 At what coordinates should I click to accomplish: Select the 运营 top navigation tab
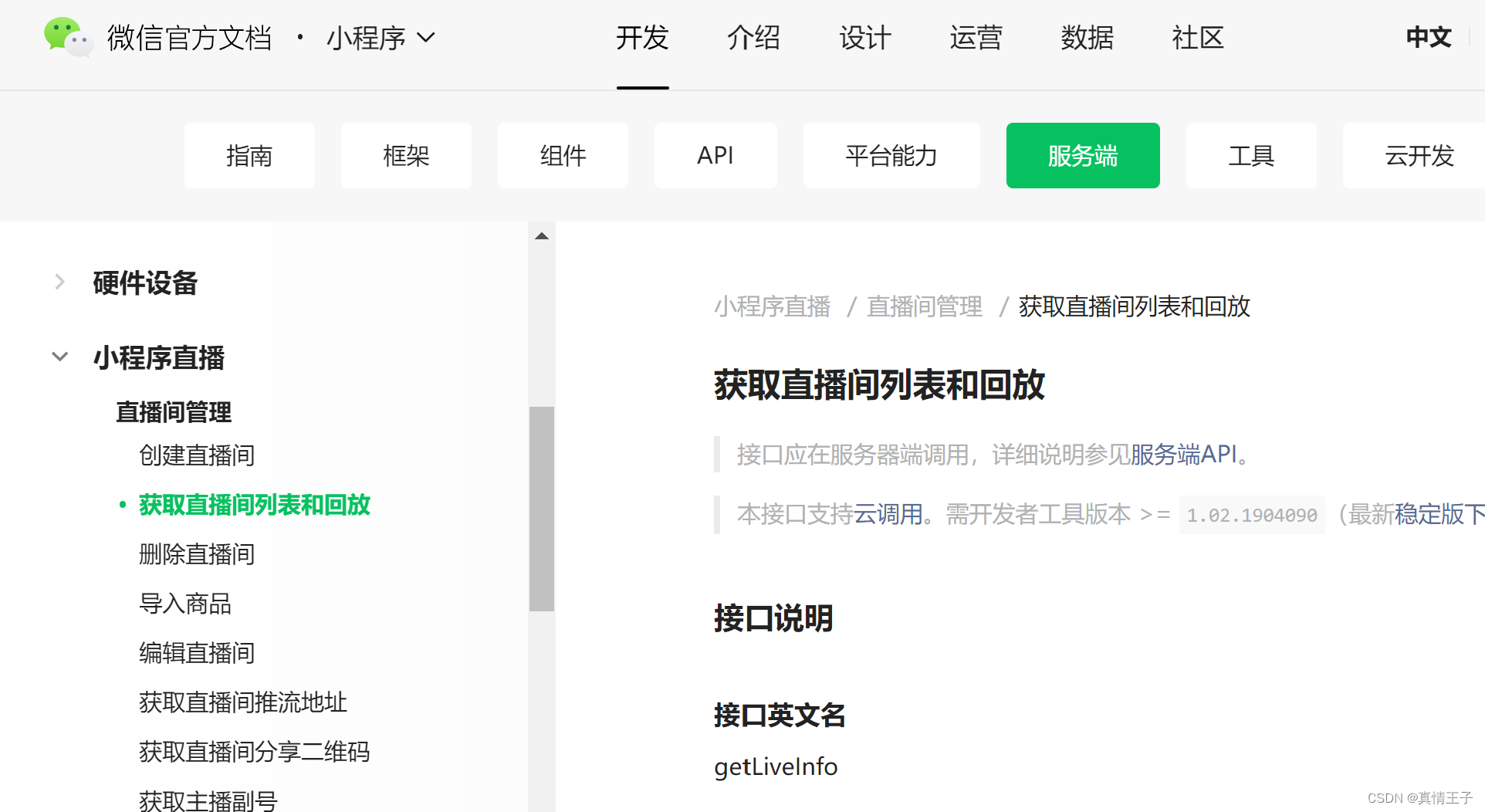tap(976, 37)
